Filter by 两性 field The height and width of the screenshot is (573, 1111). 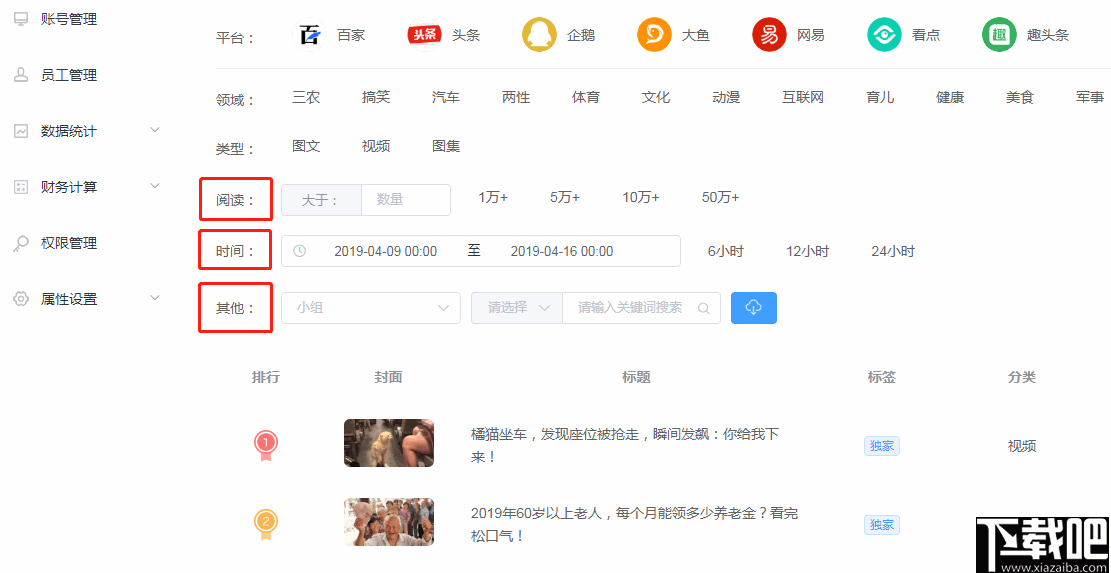[516, 97]
